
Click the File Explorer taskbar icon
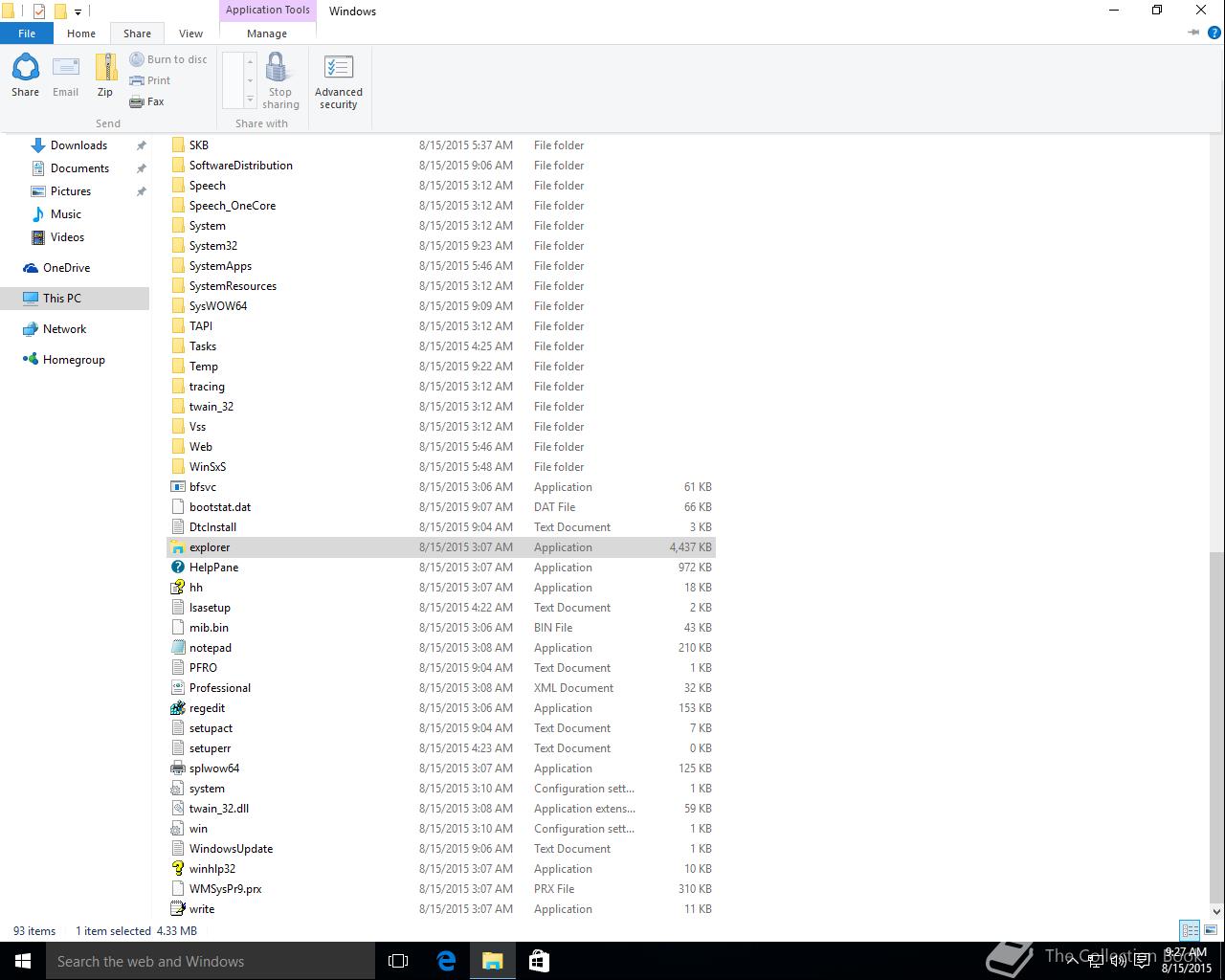pos(492,961)
